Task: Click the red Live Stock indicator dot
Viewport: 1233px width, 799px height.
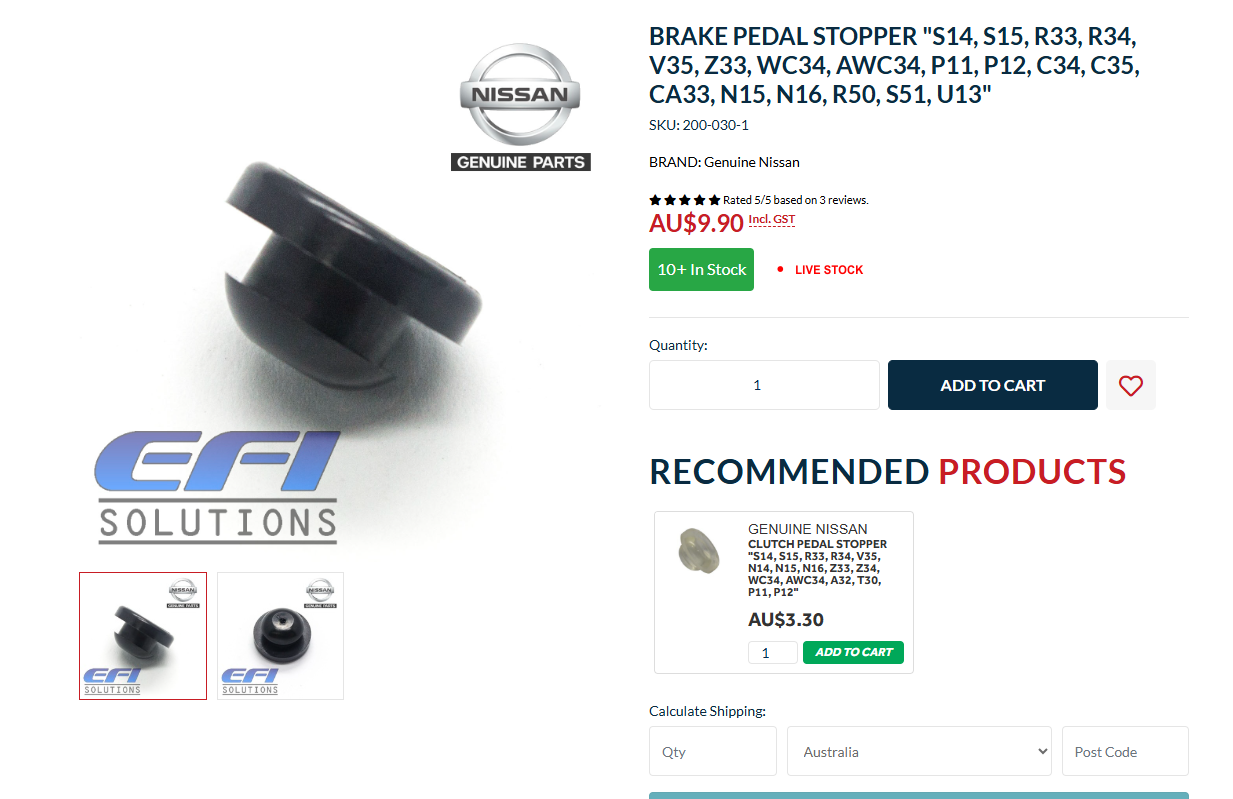Action: click(x=780, y=270)
